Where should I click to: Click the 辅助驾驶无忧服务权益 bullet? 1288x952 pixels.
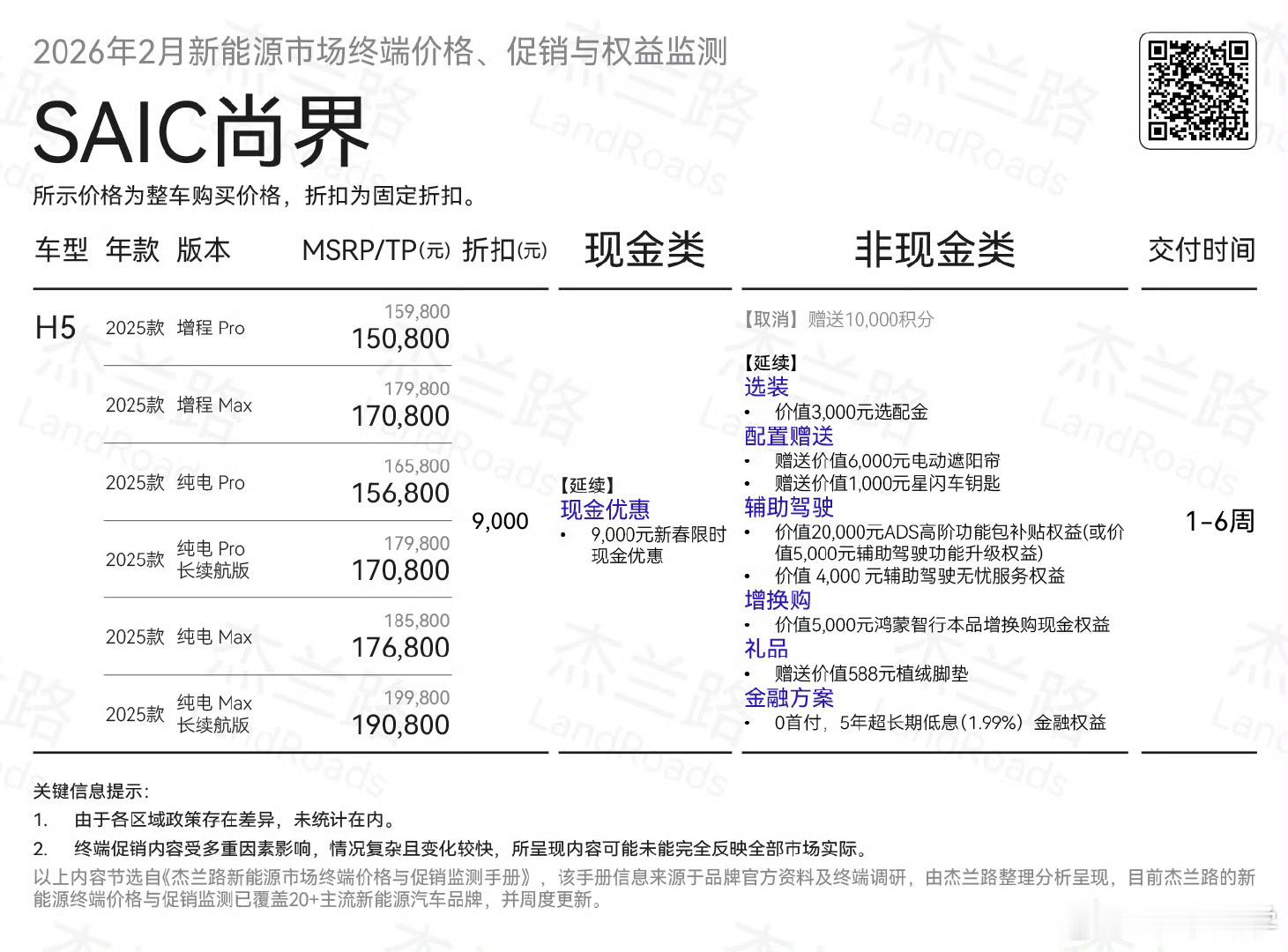tap(905, 576)
